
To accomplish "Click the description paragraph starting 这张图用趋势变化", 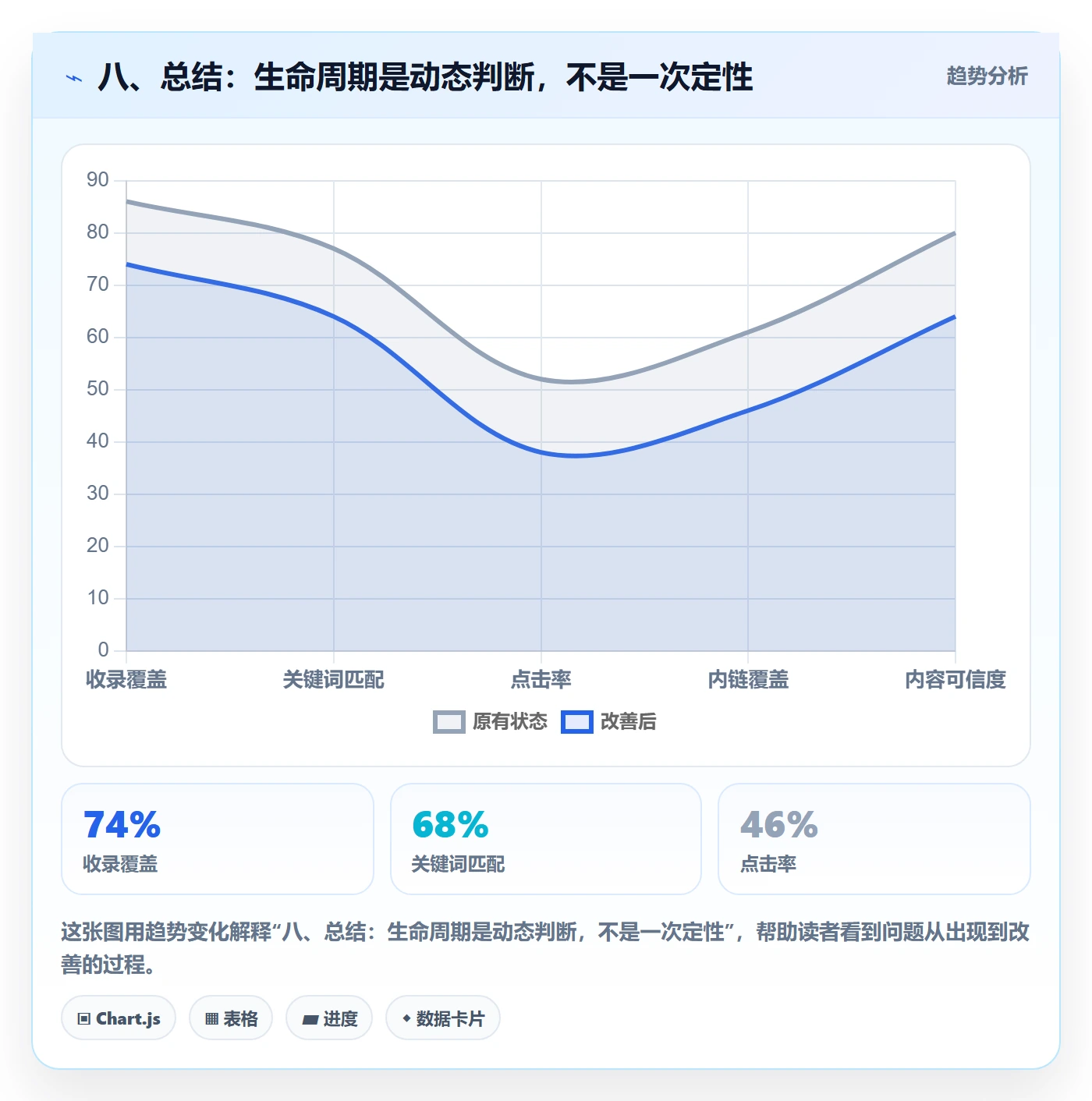I will pos(545,948).
